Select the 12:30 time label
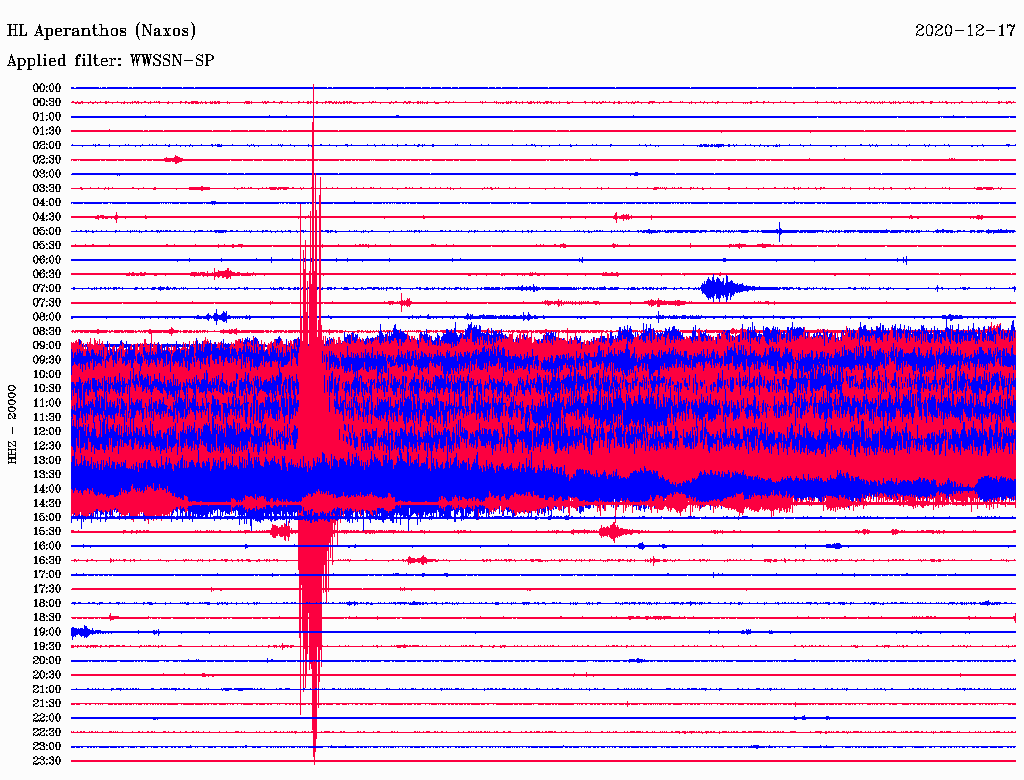Viewport: 1024px width, 780px height. coord(47,446)
